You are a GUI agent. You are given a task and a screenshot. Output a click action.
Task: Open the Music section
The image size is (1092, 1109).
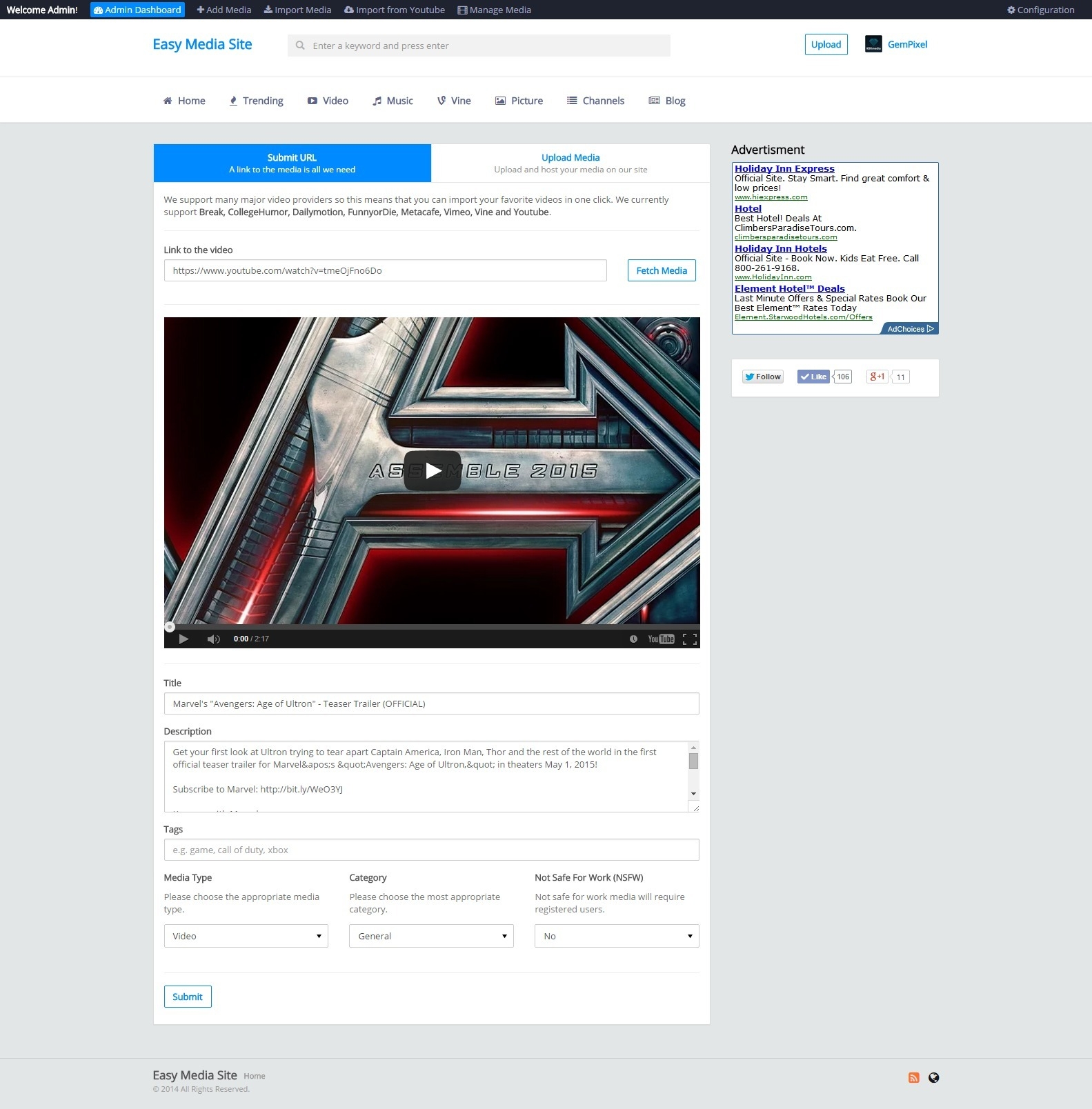pos(393,101)
